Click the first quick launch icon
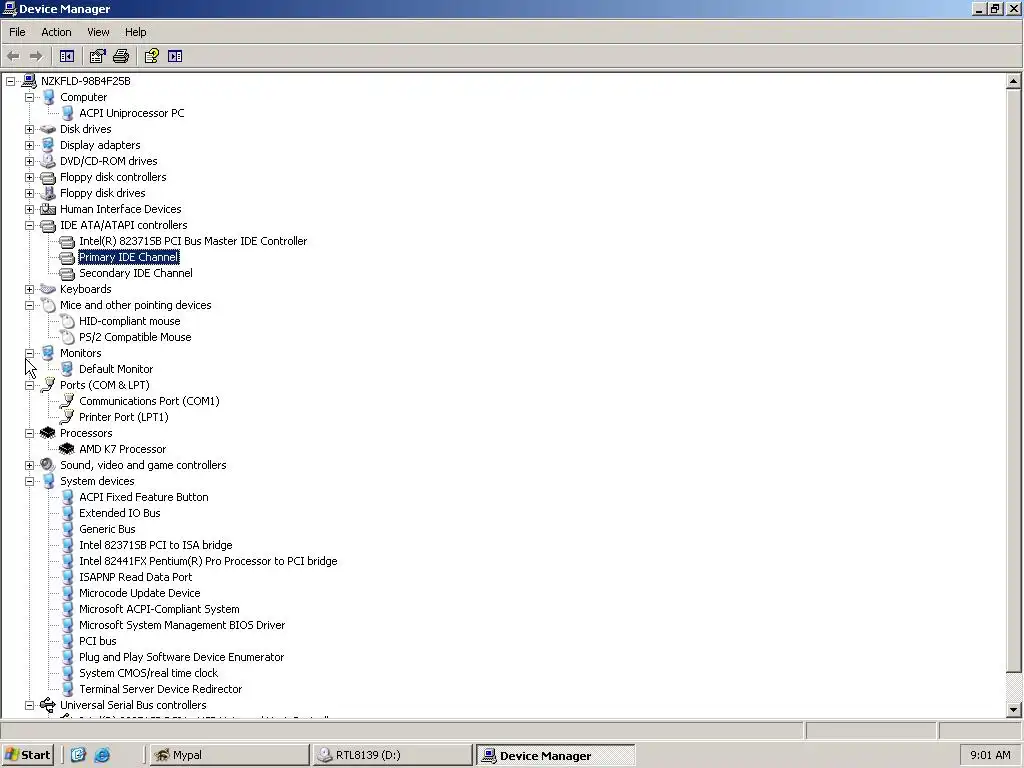The width and height of the screenshot is (1024, 768). [x=78, y=755]
